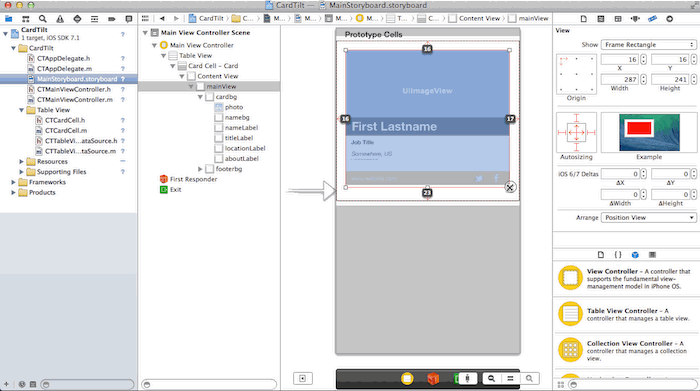Click the Content View jump bar breadcrumb
The image size is (700, 391).
tap(475, 18)
